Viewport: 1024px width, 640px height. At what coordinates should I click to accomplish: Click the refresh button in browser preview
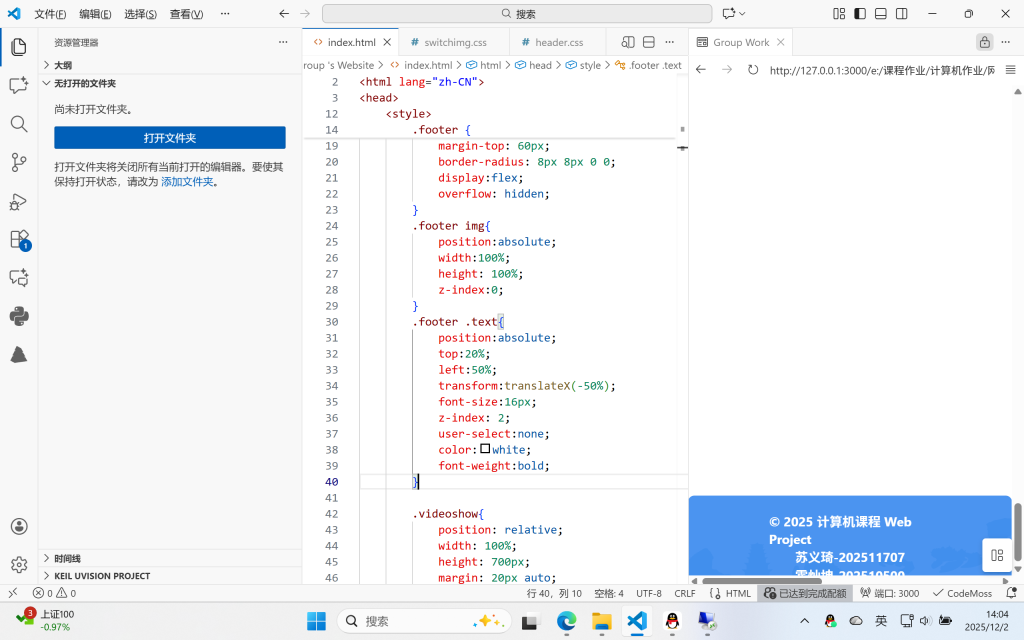tap(753, 70)
